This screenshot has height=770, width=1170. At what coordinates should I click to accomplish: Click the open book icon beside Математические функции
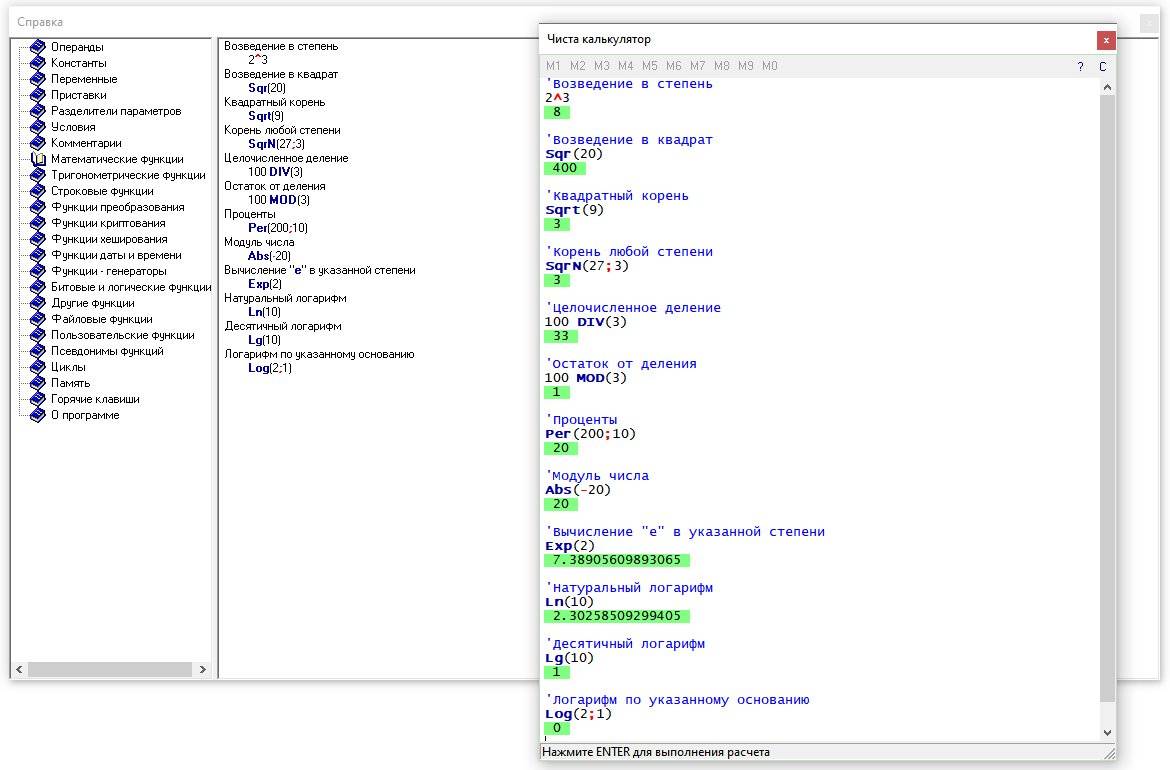38,159
